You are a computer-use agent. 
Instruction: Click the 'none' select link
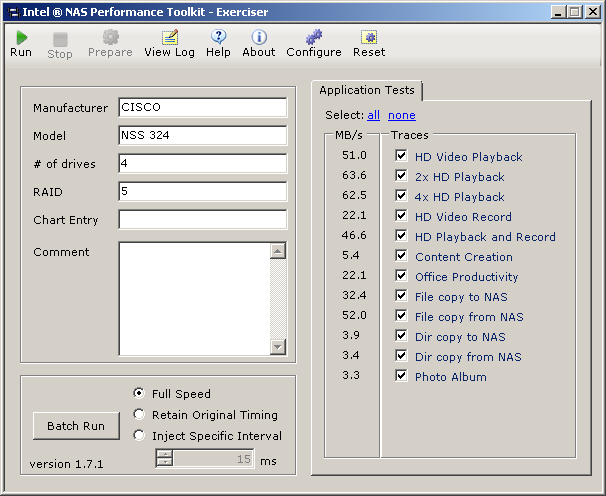coord(402,115)
